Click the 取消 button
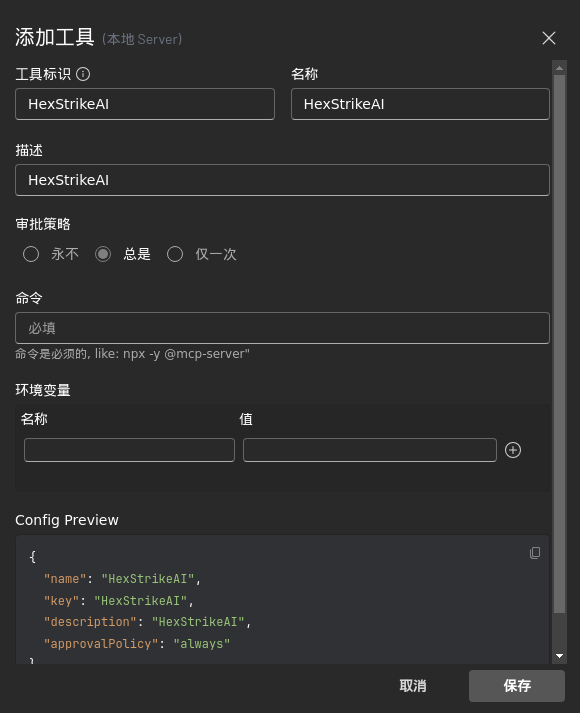The width and height of the screenshot is (580, 713). click(x=413, y=686)
